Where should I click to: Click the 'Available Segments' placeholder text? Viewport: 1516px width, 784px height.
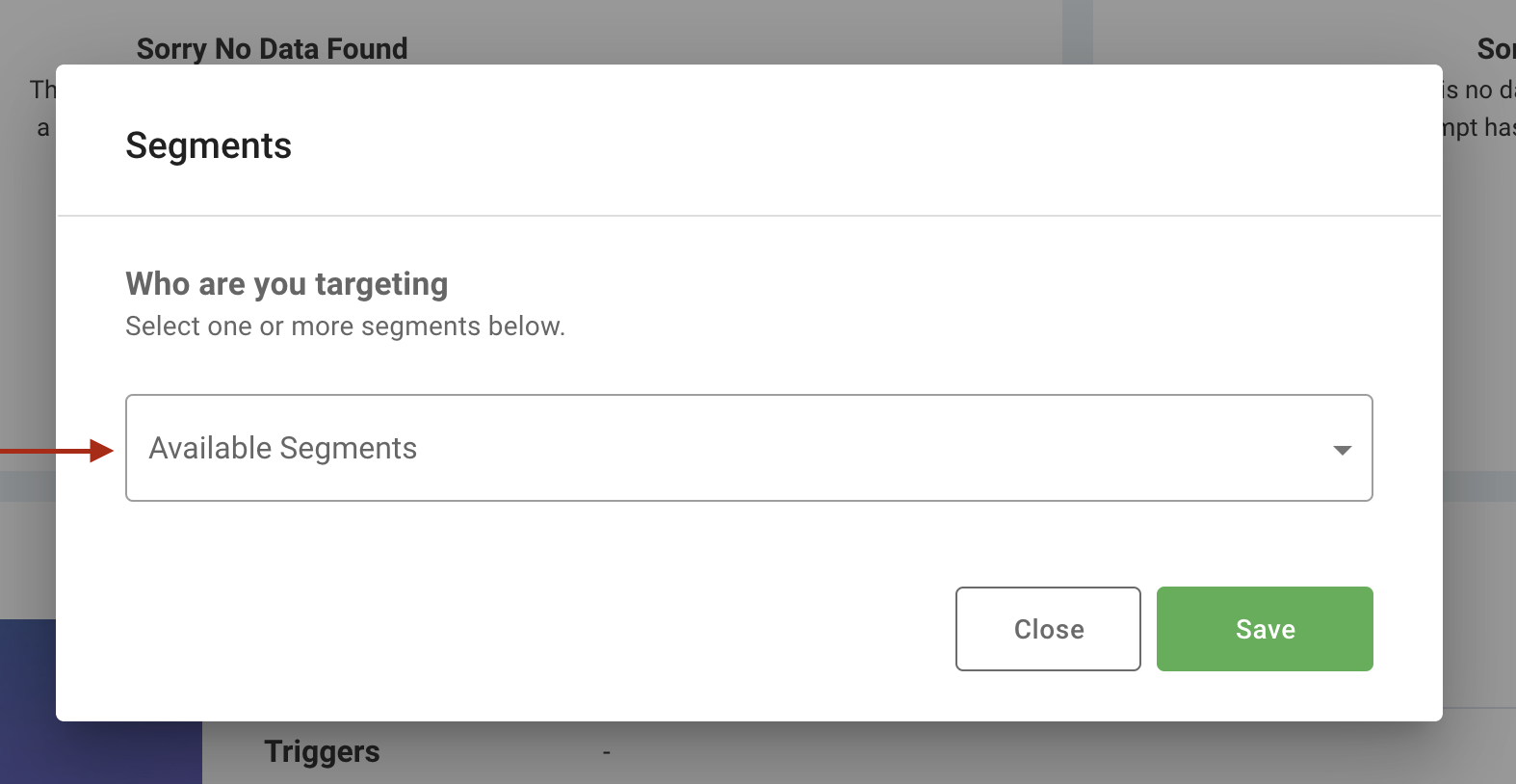click(282, 448)
